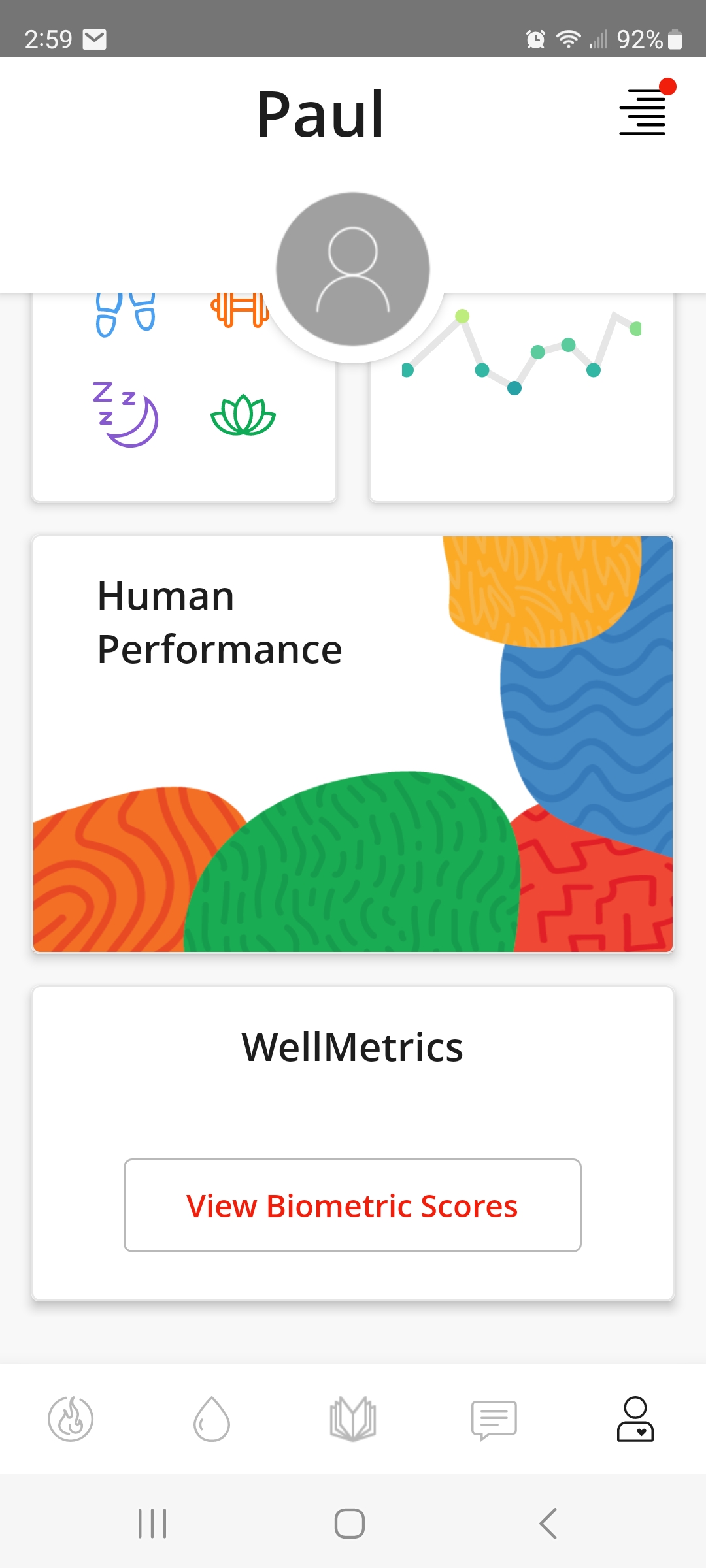Open the line chart trends card
706x1568 pixels.
pos(522,397)
